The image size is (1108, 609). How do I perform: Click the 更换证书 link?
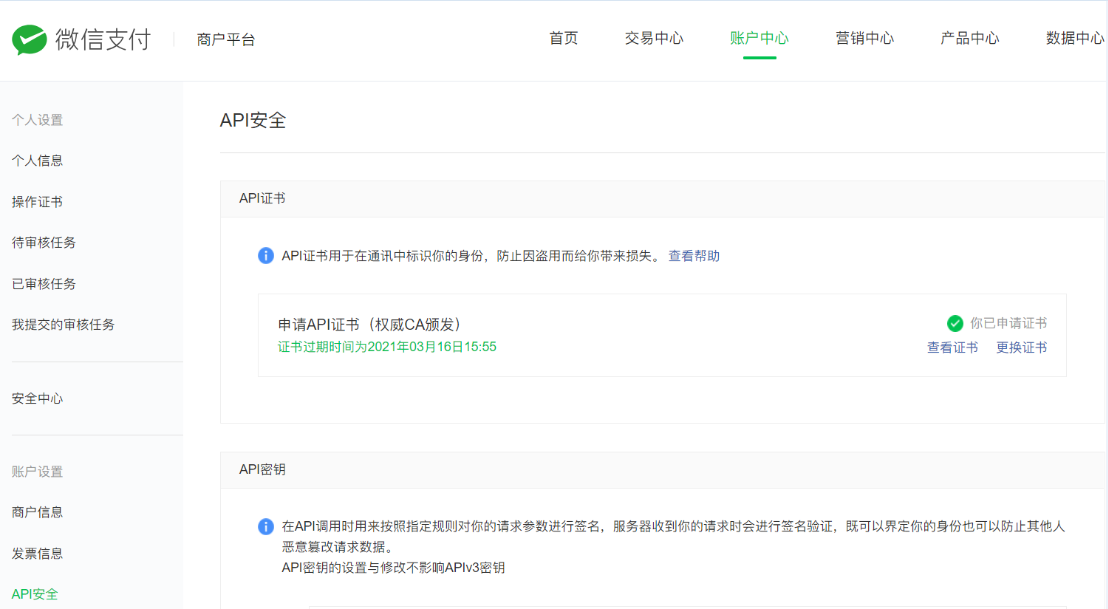1022,348
